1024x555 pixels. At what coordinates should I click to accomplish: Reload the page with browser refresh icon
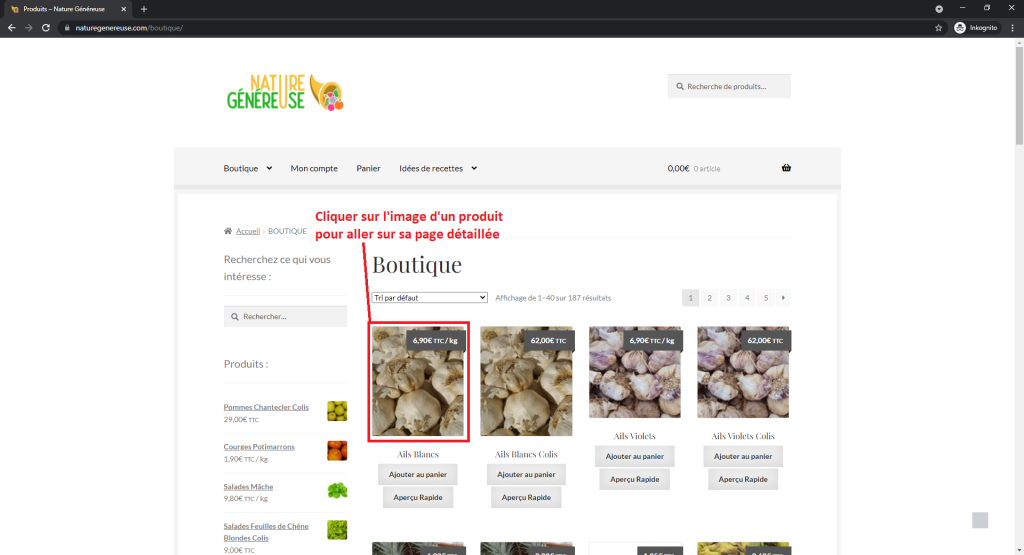point(46,28)
